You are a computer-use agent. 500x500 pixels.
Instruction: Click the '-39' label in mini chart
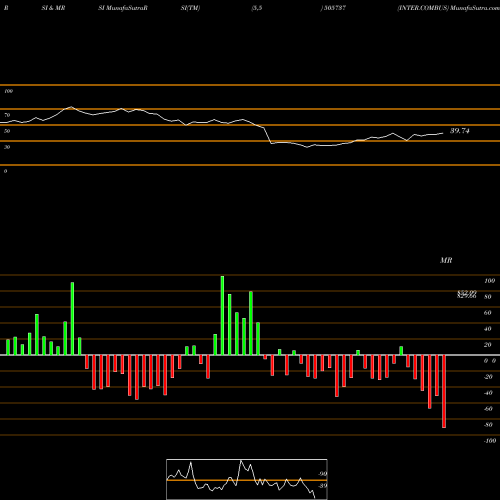323,485
